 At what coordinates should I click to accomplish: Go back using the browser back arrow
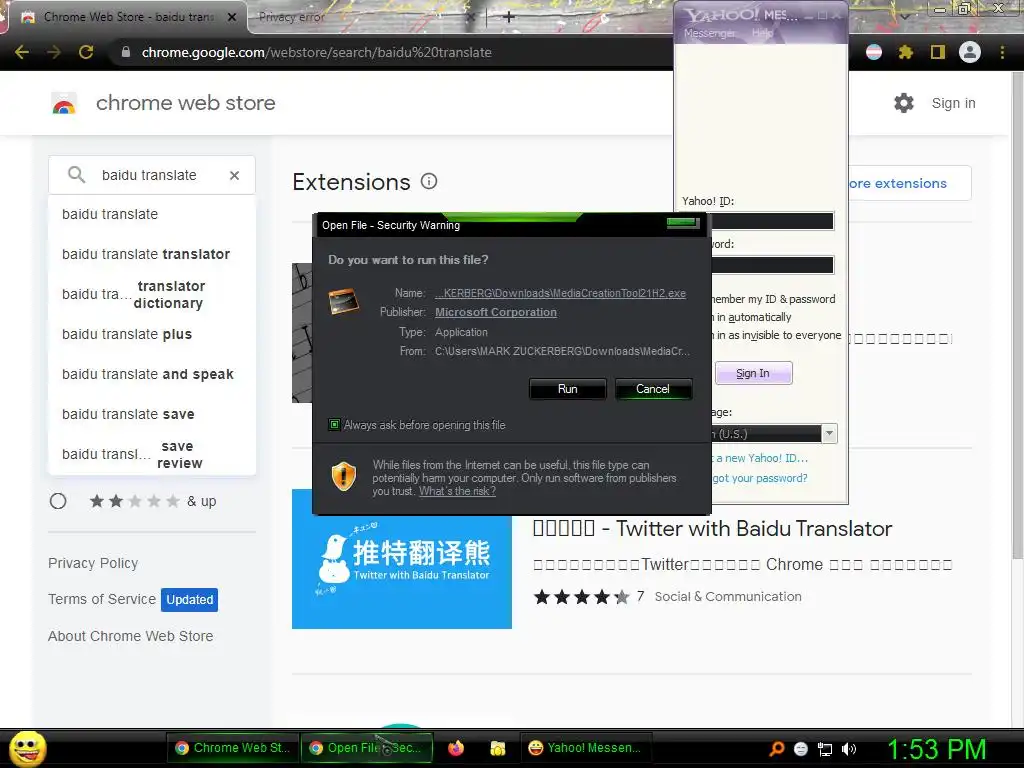coord(22,52)
